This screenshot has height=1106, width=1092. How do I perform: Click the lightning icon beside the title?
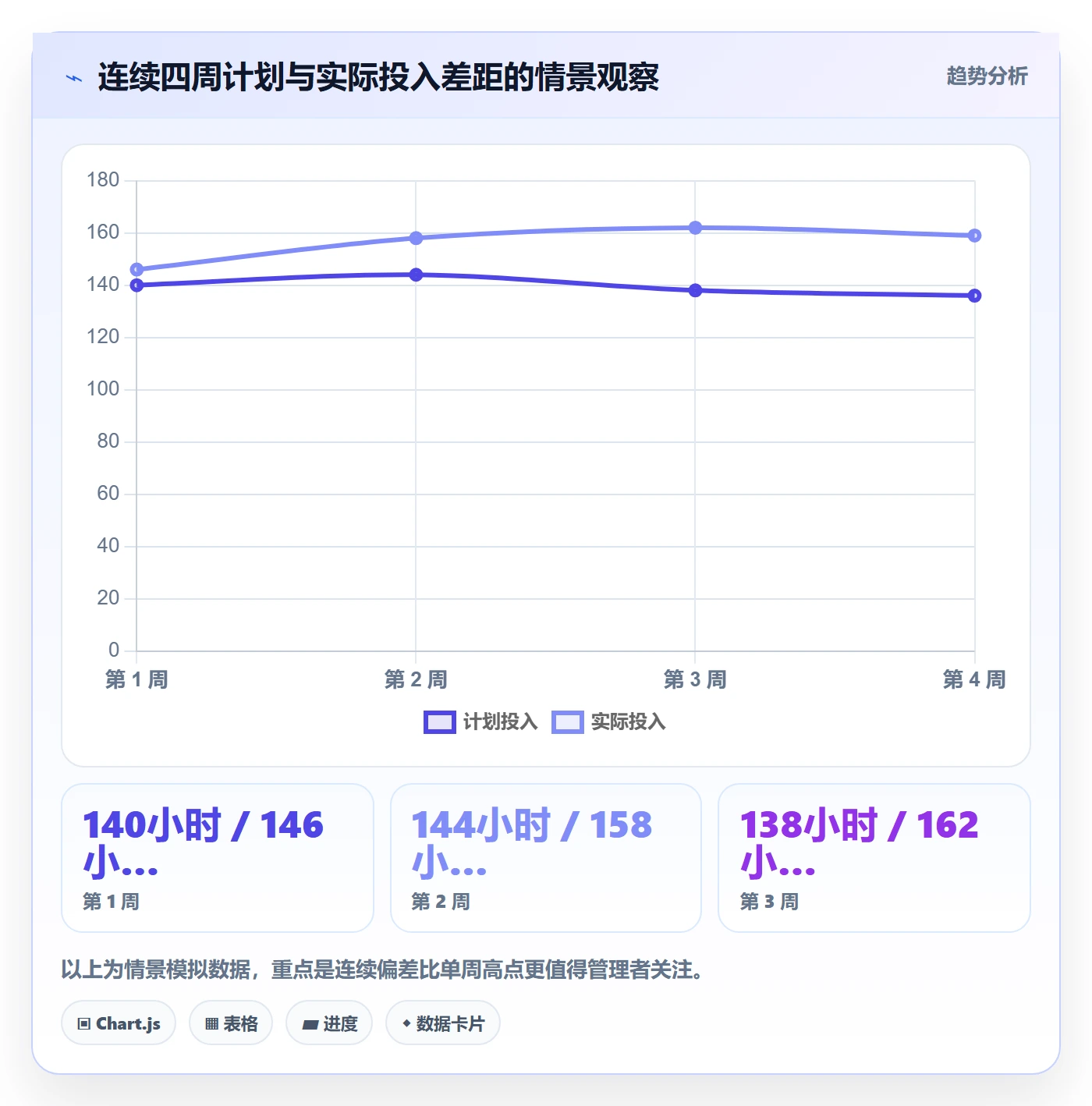point(74,78)
